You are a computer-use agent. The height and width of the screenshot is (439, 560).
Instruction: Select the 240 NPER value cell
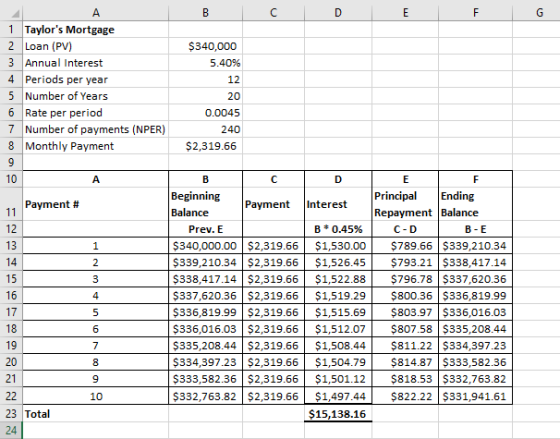point(205,129)
